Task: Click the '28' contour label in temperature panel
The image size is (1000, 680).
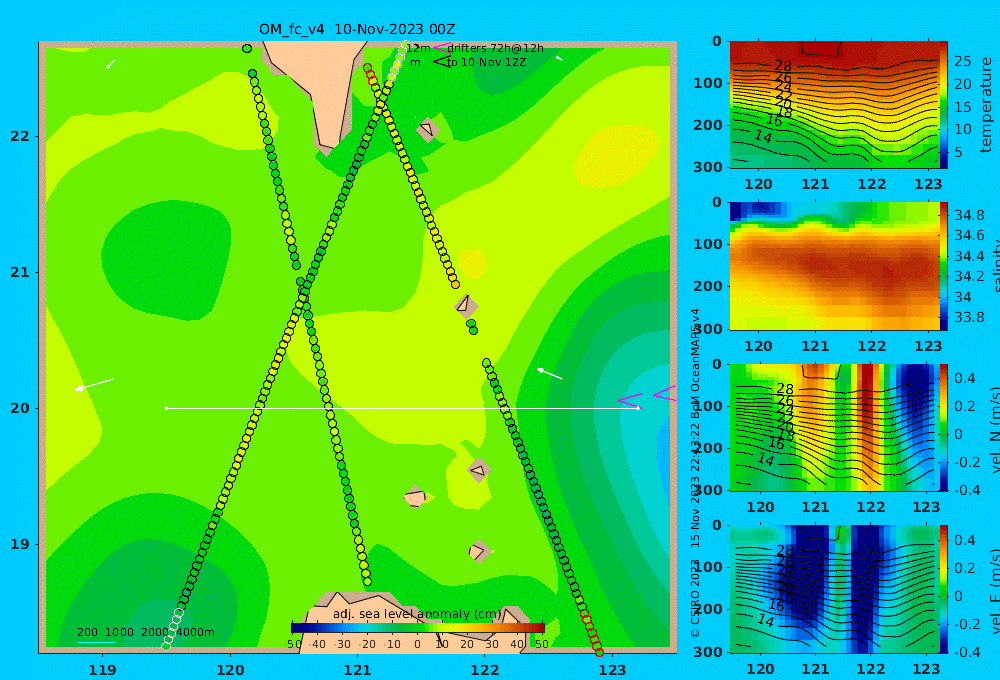Action: [x=783, y=66]
